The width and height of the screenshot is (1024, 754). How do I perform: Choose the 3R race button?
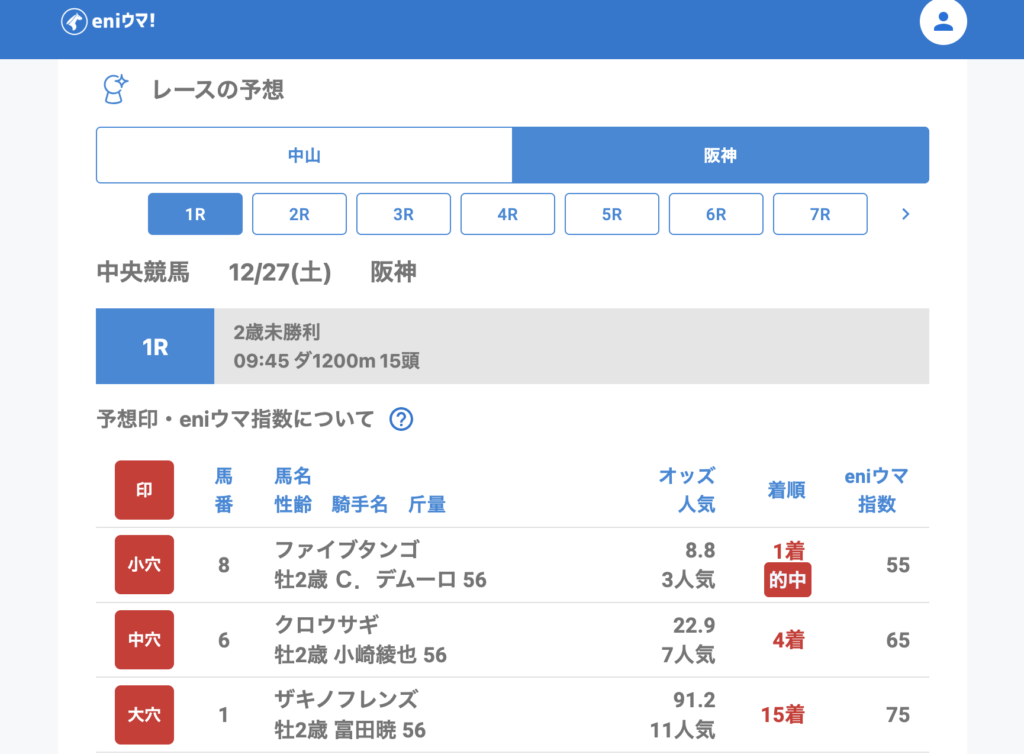[403, 214]
